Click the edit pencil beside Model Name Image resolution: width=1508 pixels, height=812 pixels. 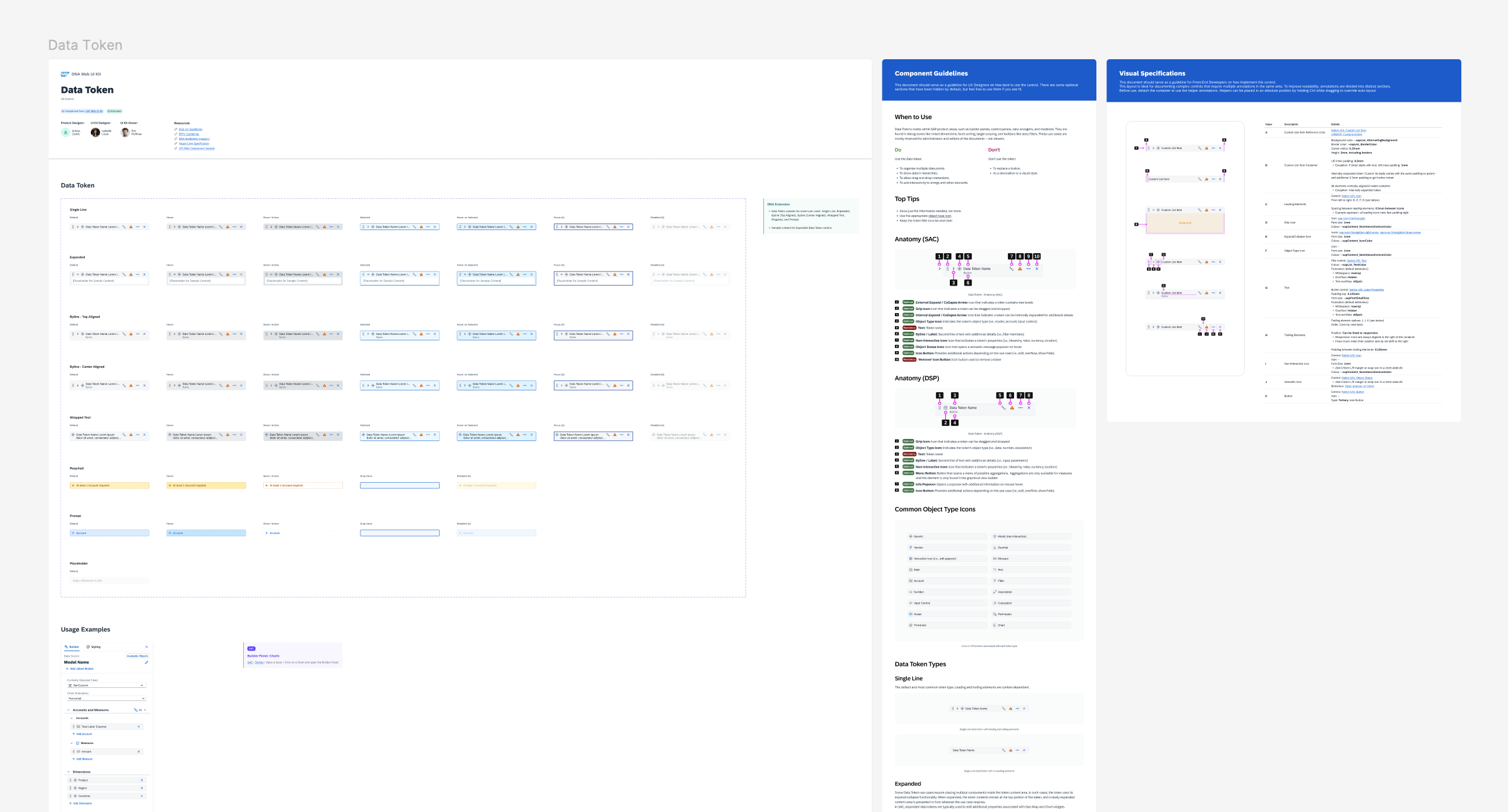(x=147, y=662)
